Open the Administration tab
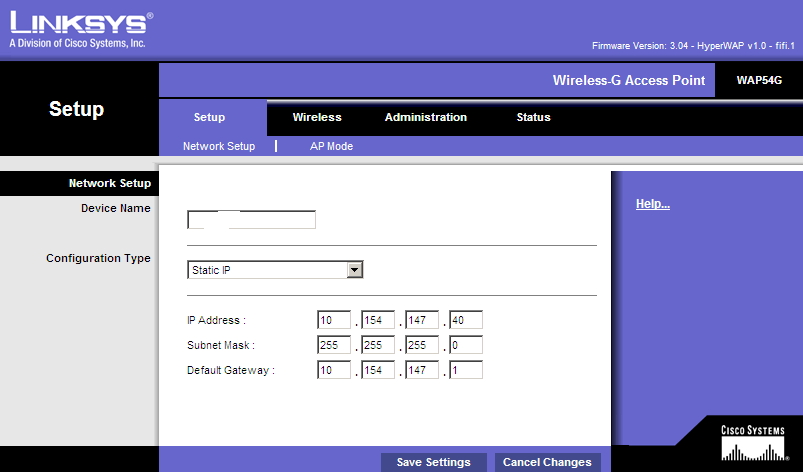 tap(425, 117)
